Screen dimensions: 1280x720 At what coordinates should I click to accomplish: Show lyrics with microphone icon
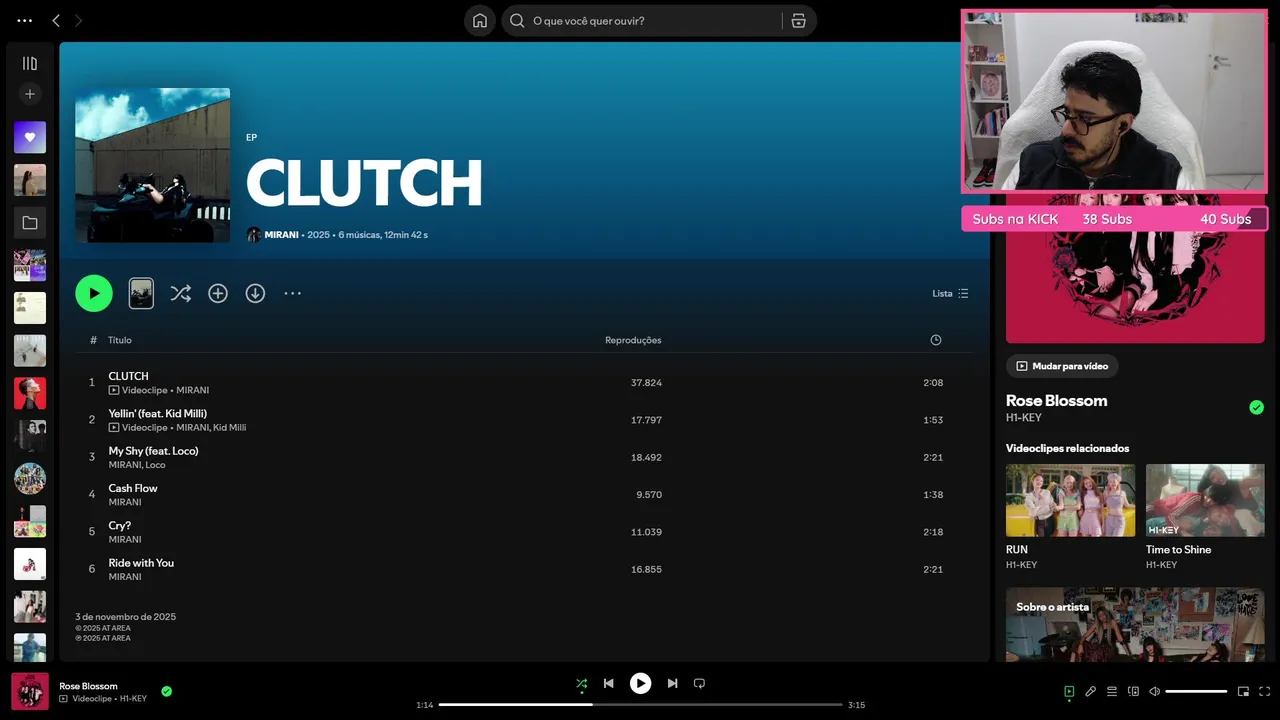point(1091,691)
